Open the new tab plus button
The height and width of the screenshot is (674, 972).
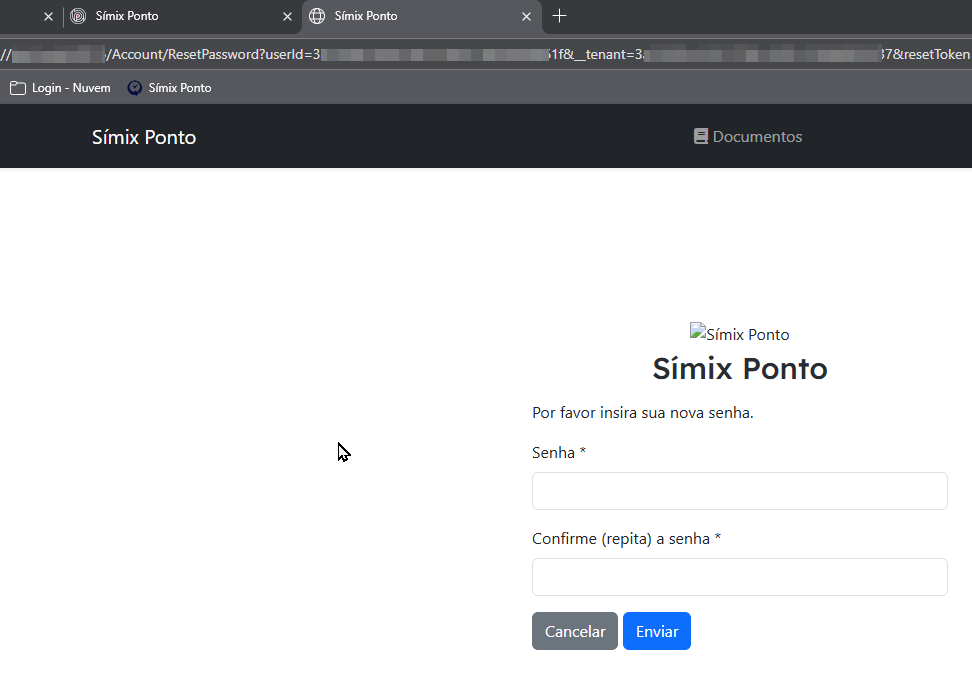559,16
